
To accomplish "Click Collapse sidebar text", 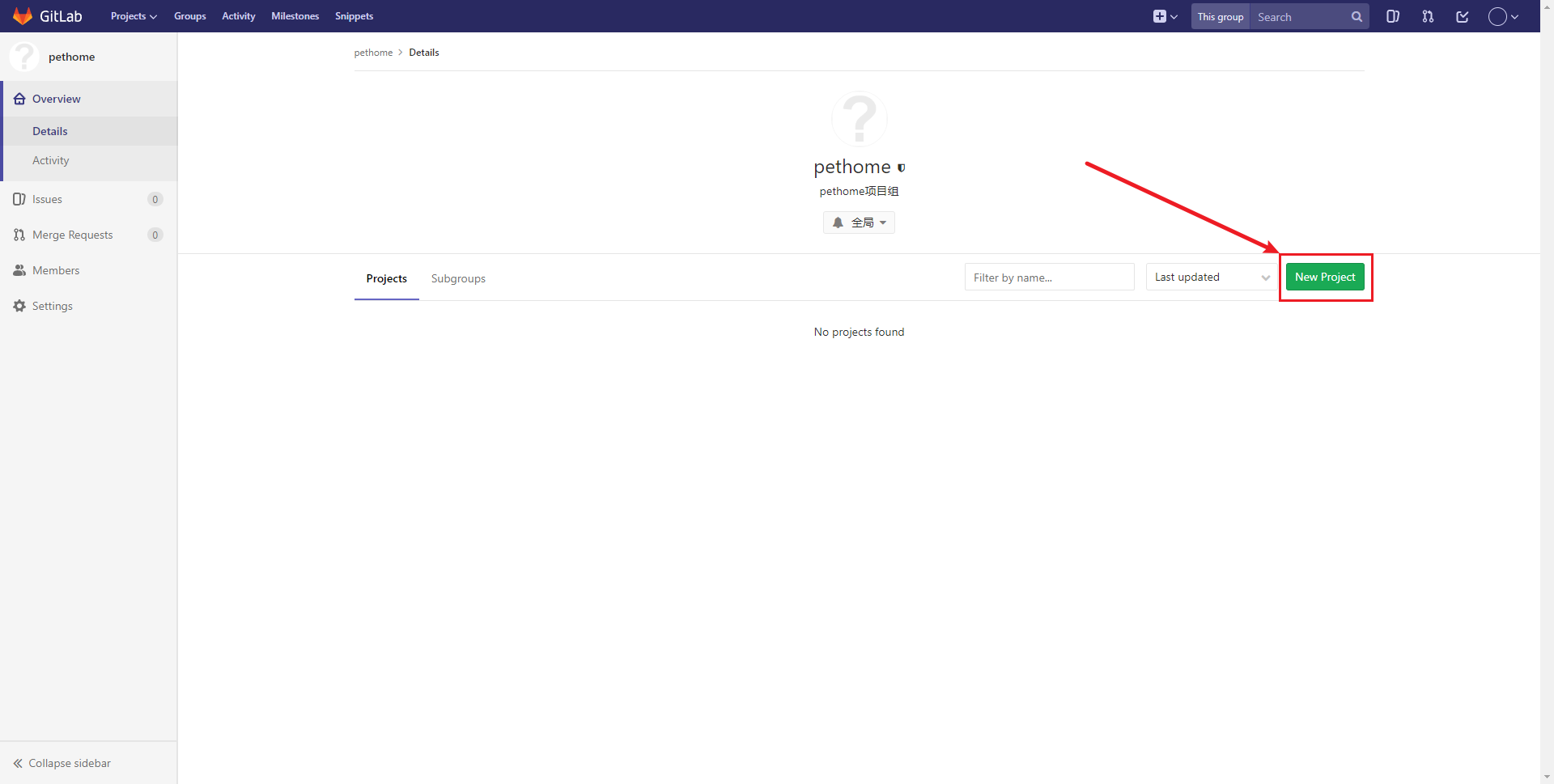I will [70, 763].
